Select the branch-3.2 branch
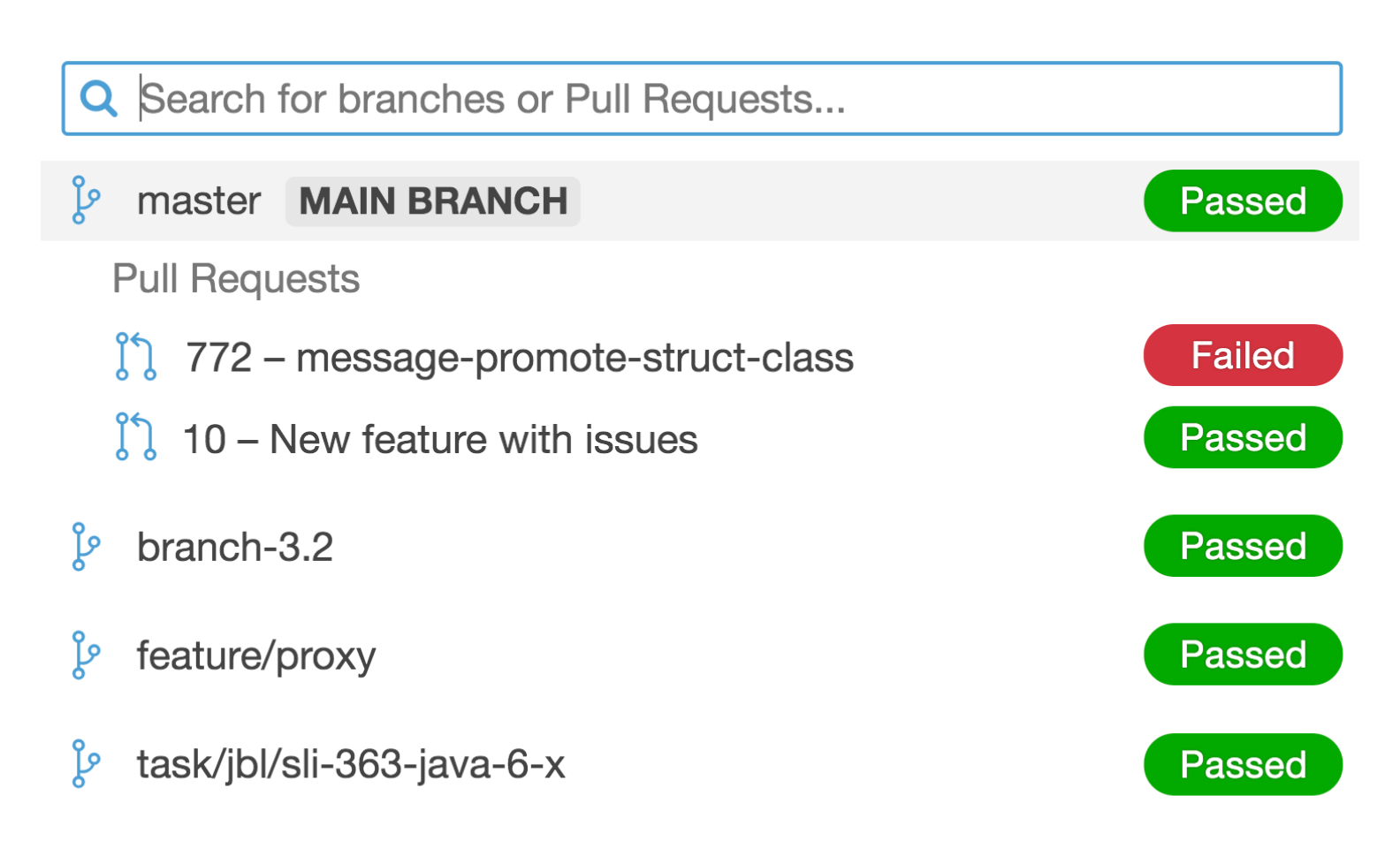The height and width of the screenshot is (848, 1400). click(x=235, y=546)
